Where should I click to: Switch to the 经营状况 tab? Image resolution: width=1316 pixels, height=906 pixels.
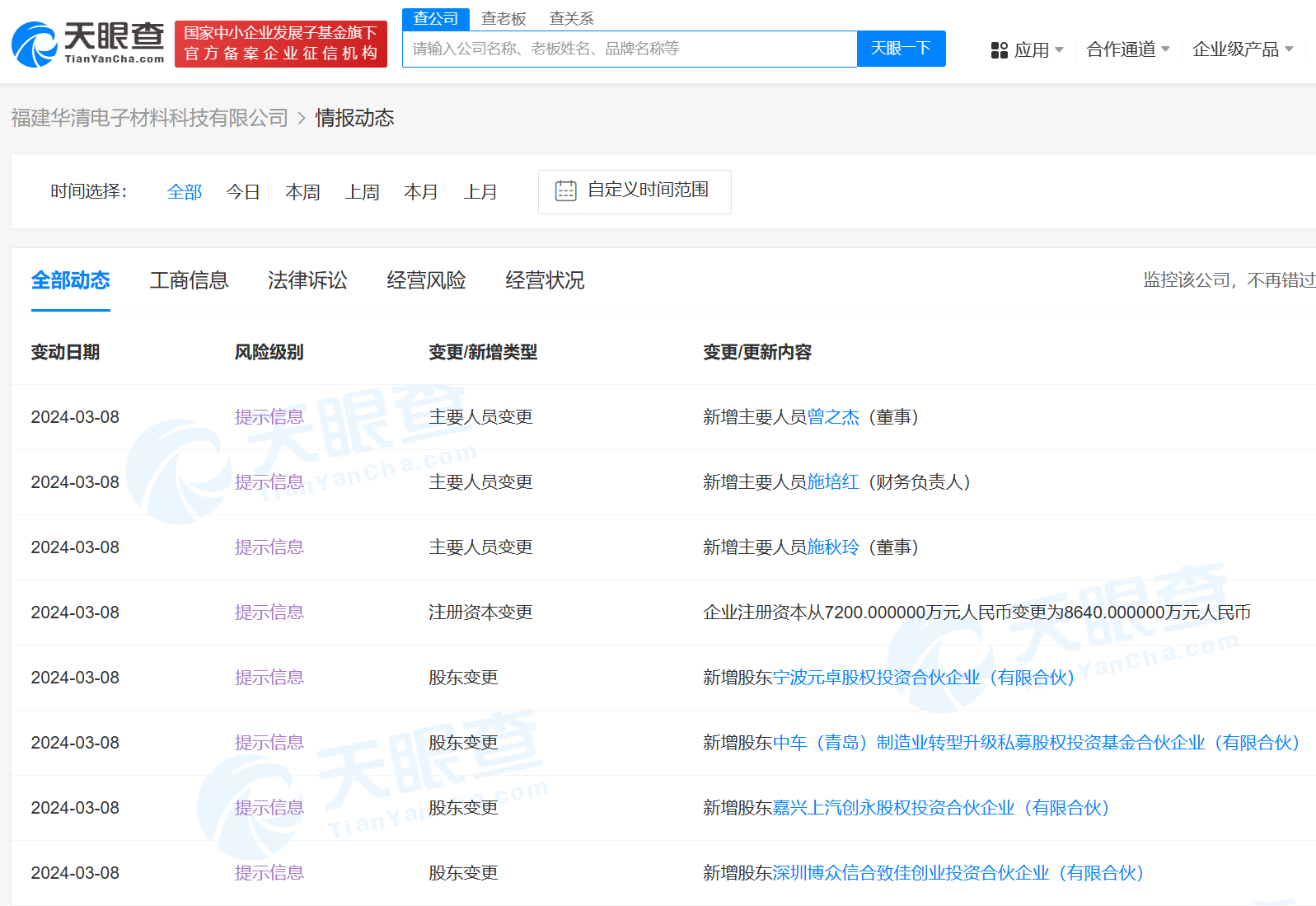tap(545, 280)
